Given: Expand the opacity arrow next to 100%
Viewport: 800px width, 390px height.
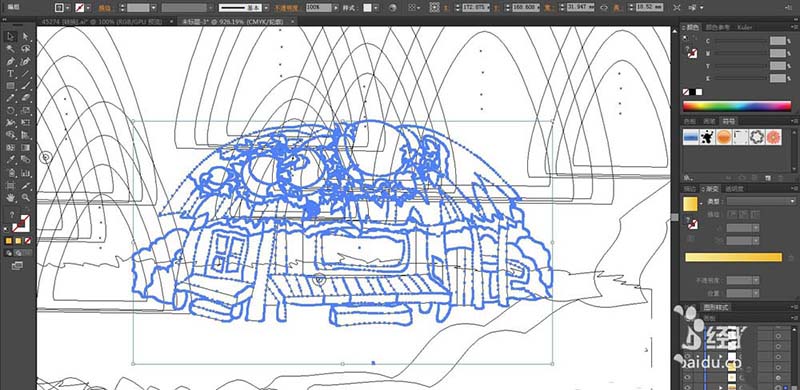Looking at the screenshot, I should pos(335,8).
